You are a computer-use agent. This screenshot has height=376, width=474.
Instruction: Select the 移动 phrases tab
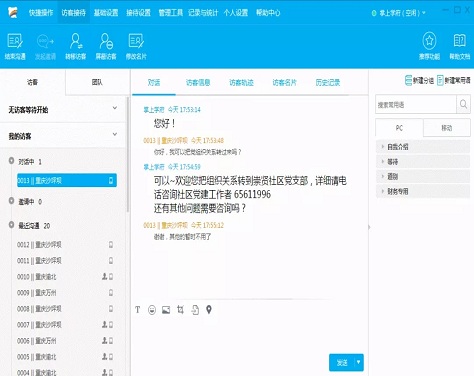[x=447, y=128]
